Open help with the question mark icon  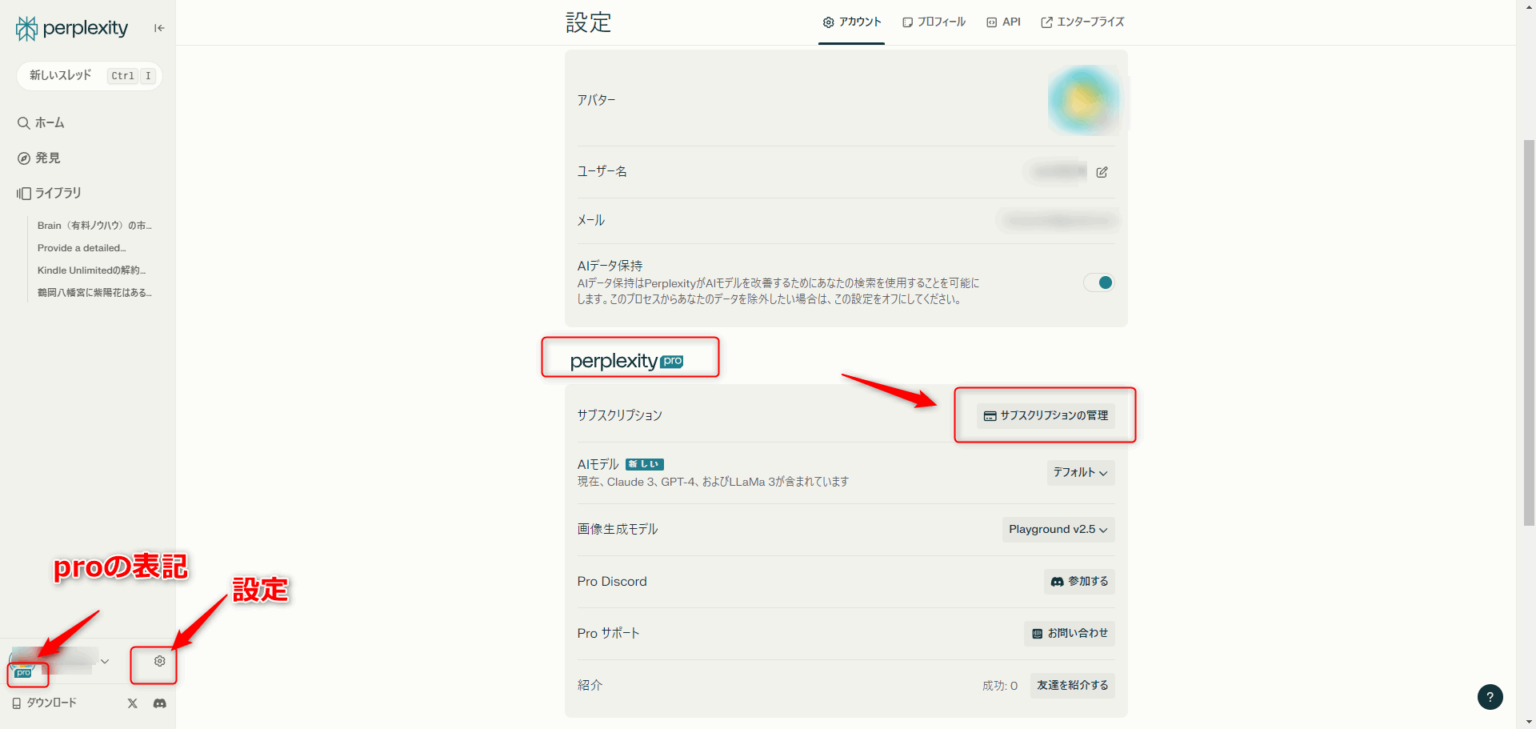tap(1490, 697)
